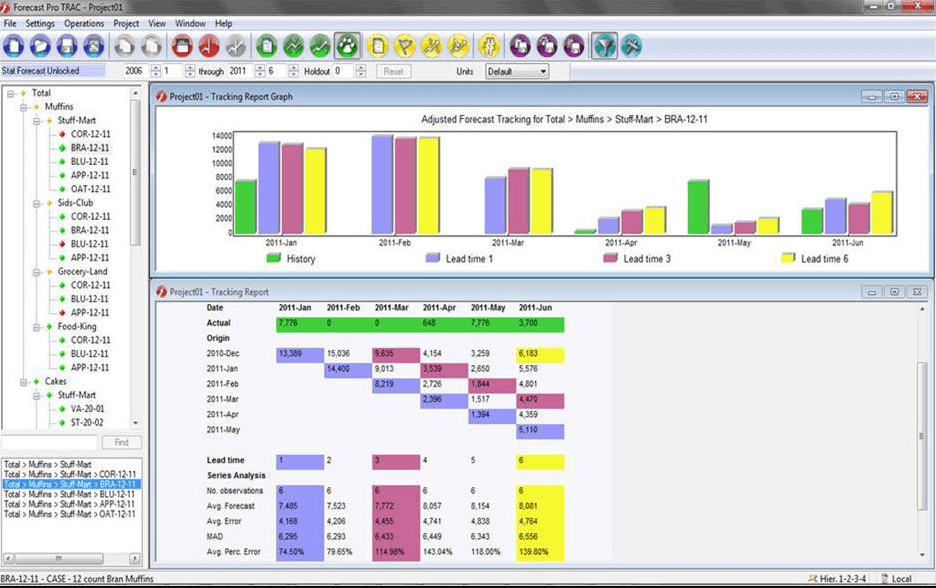Click the blue Print toolbar icon

(x=93, y=45)
